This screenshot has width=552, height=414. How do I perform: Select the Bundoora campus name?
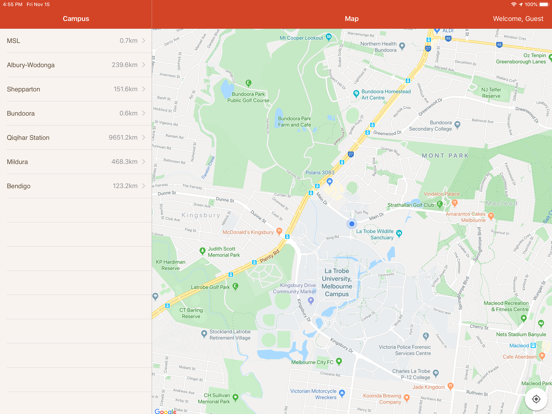click(20, 113)
